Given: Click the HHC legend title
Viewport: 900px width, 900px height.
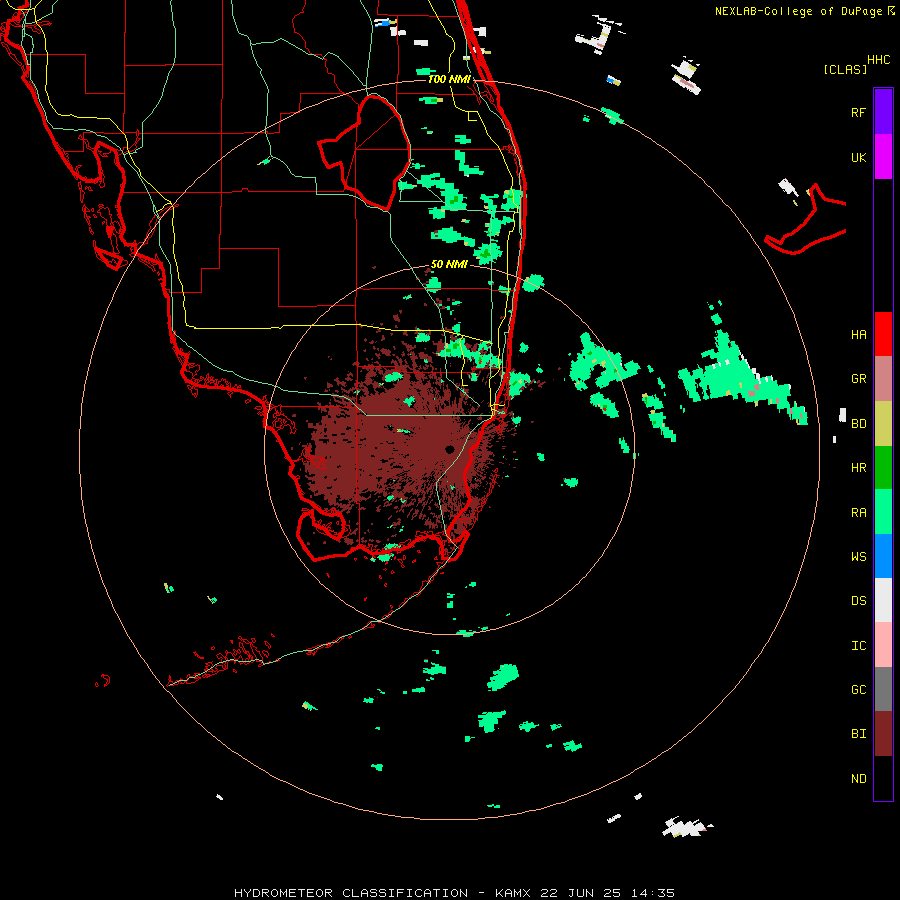Looking at the screenshot, I should [x=879, y=60].
